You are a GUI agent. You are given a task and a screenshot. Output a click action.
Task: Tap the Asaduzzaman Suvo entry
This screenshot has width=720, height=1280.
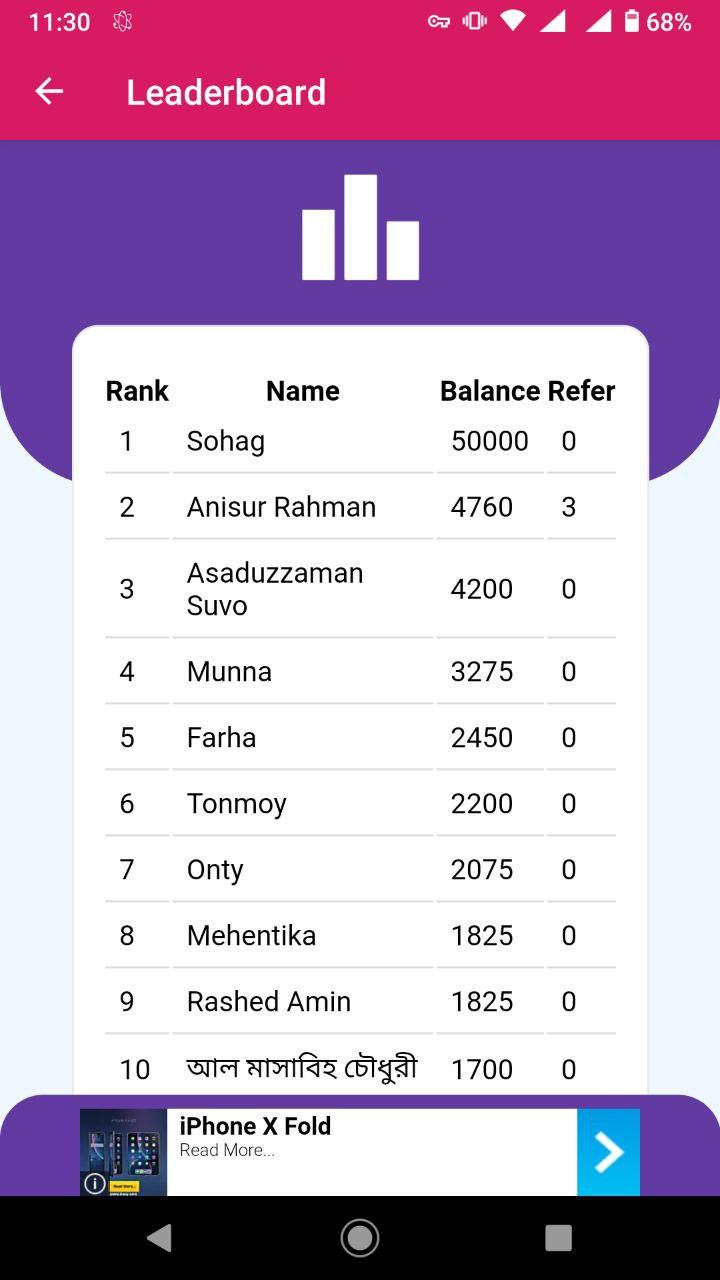tap(275, 589)
